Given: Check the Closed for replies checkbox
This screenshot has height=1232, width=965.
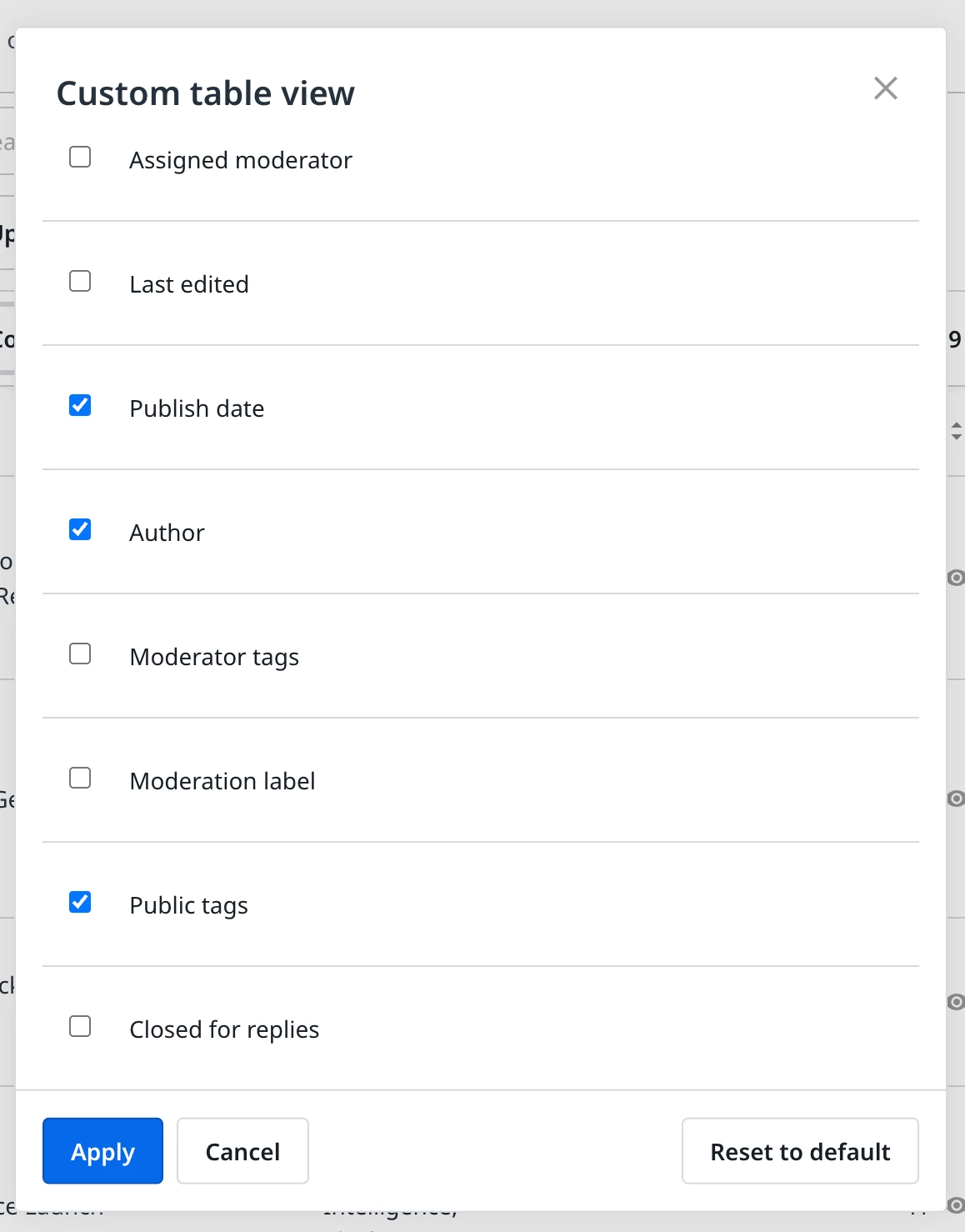Looking at the screenshot, I should click(x=80, y=1027).
